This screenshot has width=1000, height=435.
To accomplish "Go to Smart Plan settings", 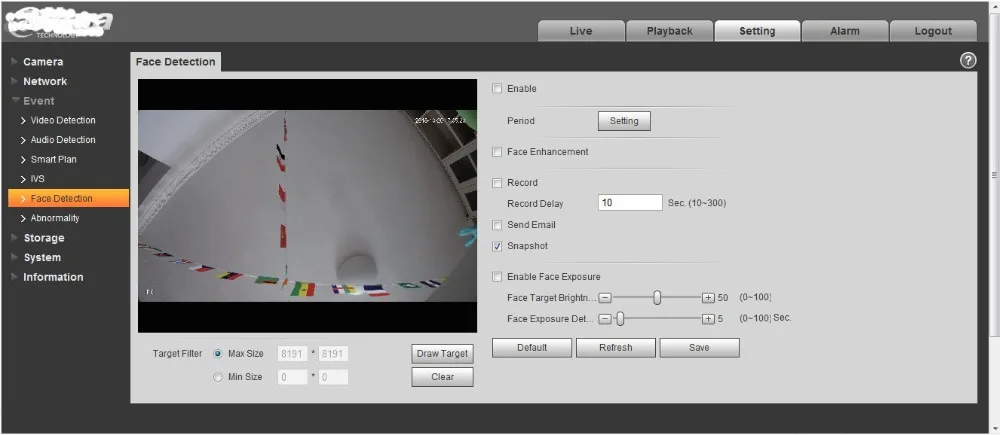I will click(54, 159).
